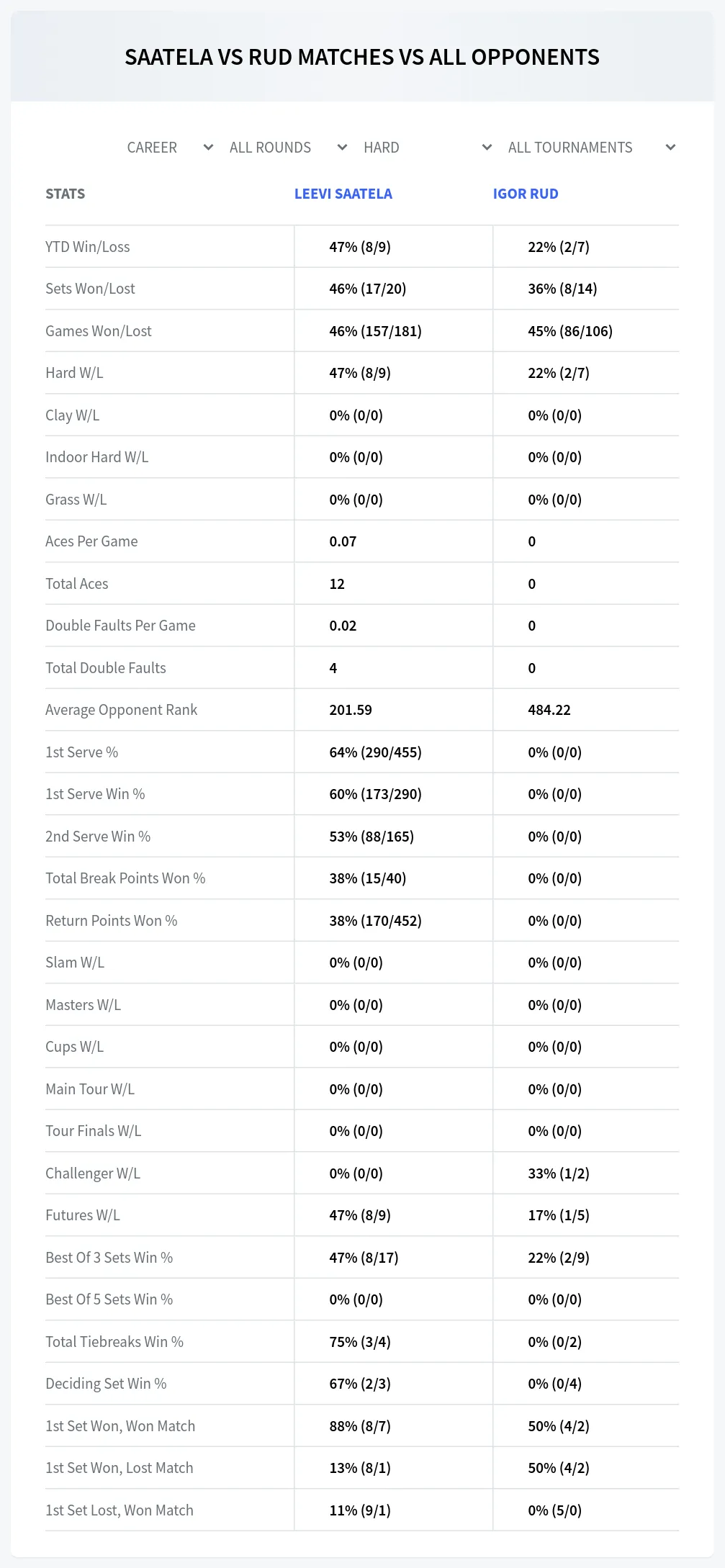Screen dimensions: 725x1568
Task: Click the chevron arrow beside ALL ROUNDS
Action: click(x=342, y=148)
